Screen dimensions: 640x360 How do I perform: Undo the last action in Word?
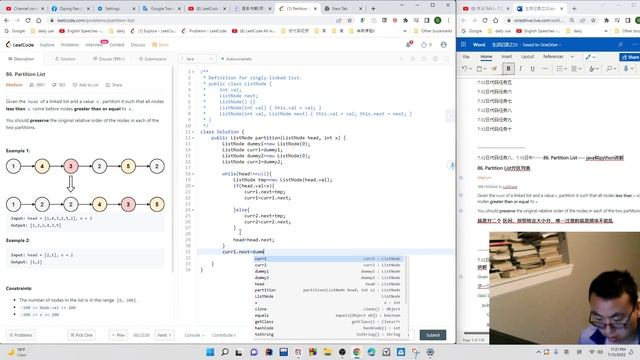coord(464,69)
